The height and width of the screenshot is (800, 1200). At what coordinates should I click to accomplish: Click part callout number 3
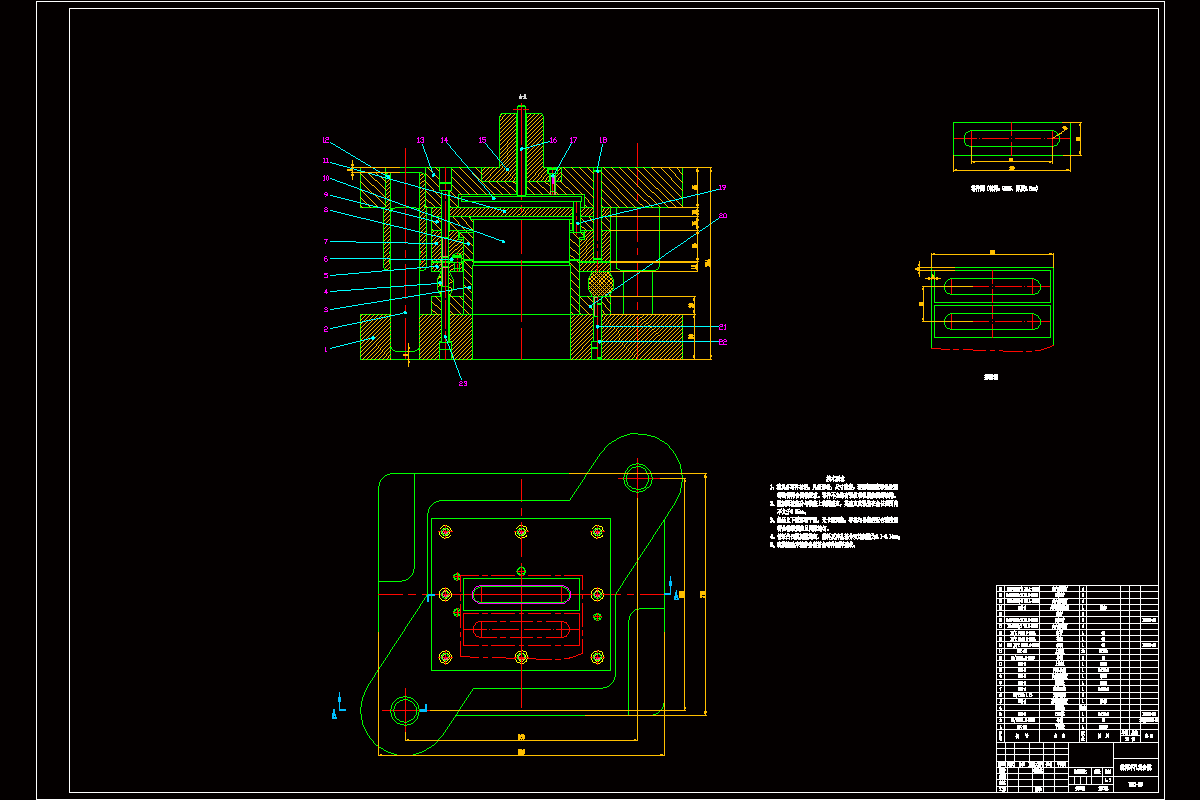326,310
